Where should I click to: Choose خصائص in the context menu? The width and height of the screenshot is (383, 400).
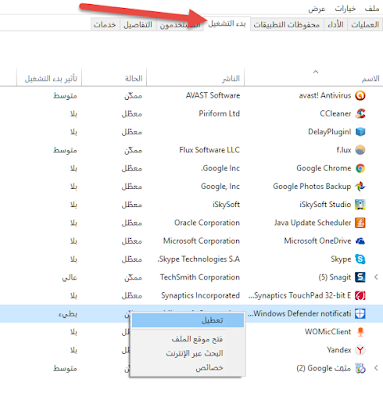[x=209, y=368]
